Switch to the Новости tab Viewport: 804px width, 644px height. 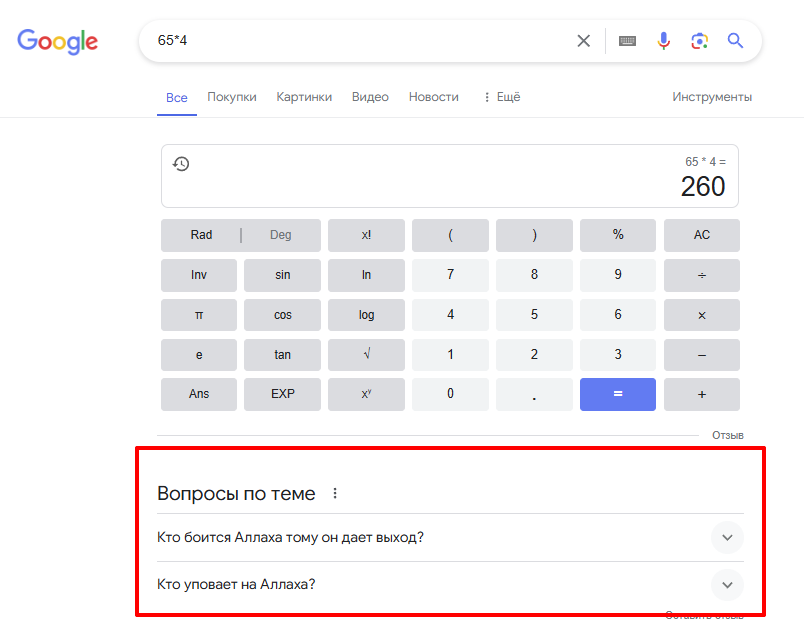433,97
